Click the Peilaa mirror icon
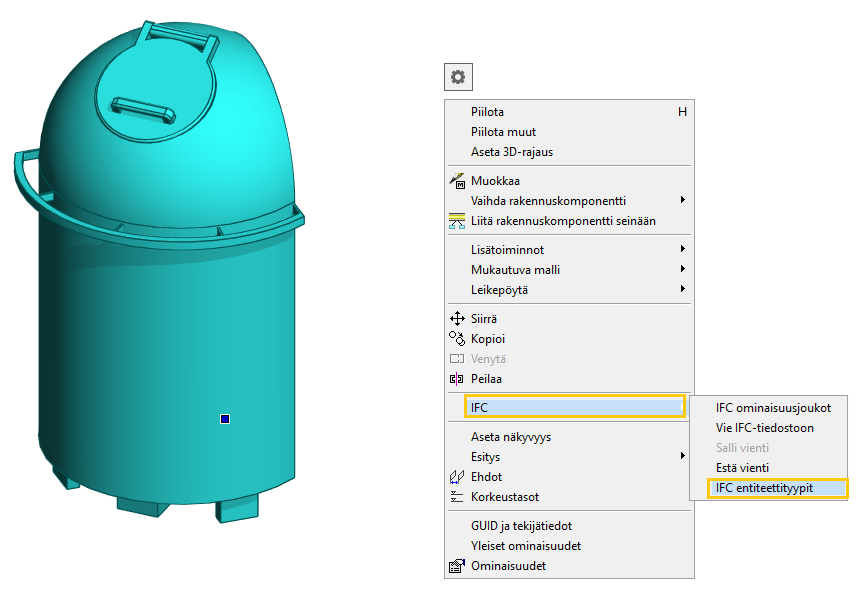Viewport: 864px width, 598px height. point(457,379)
